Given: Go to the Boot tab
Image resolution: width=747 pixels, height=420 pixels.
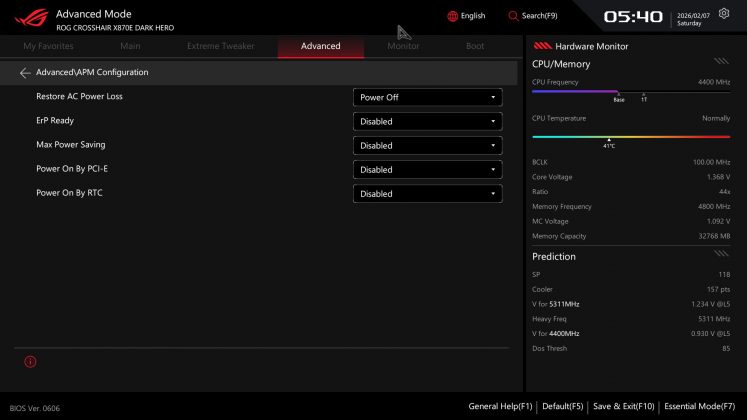Looking at the screenshot, I should (x=475, y=46).
